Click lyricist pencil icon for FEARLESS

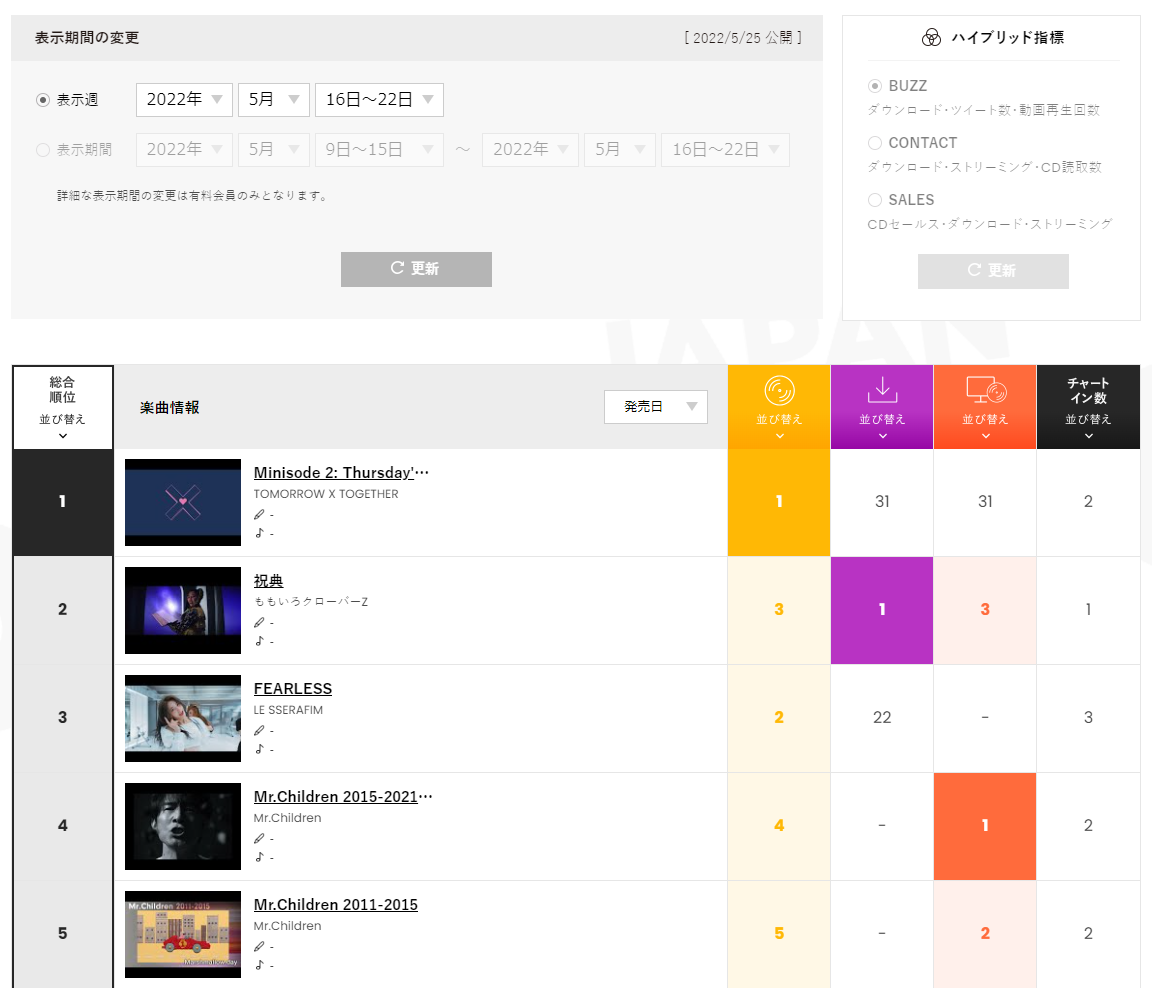[x=259, y=730]
